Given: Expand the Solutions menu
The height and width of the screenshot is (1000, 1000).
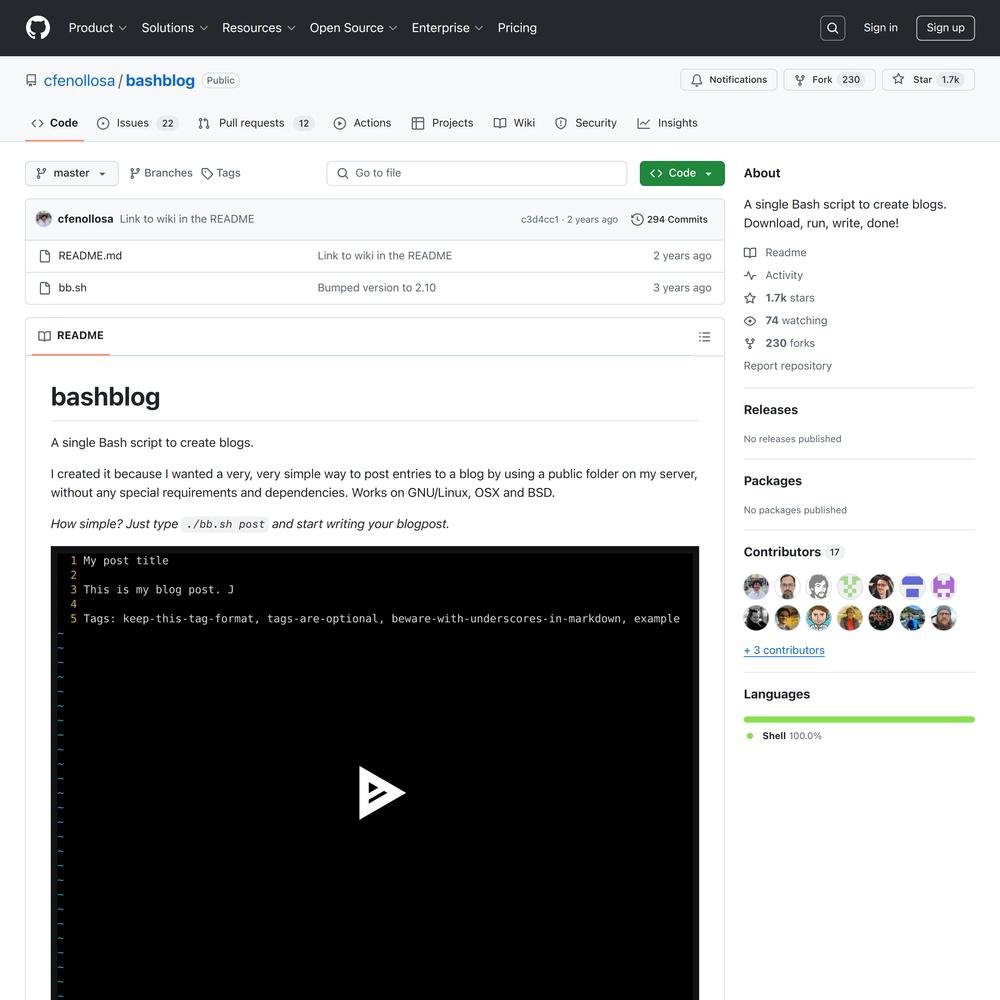Looking at the screenshot, I should coord(175,28).
